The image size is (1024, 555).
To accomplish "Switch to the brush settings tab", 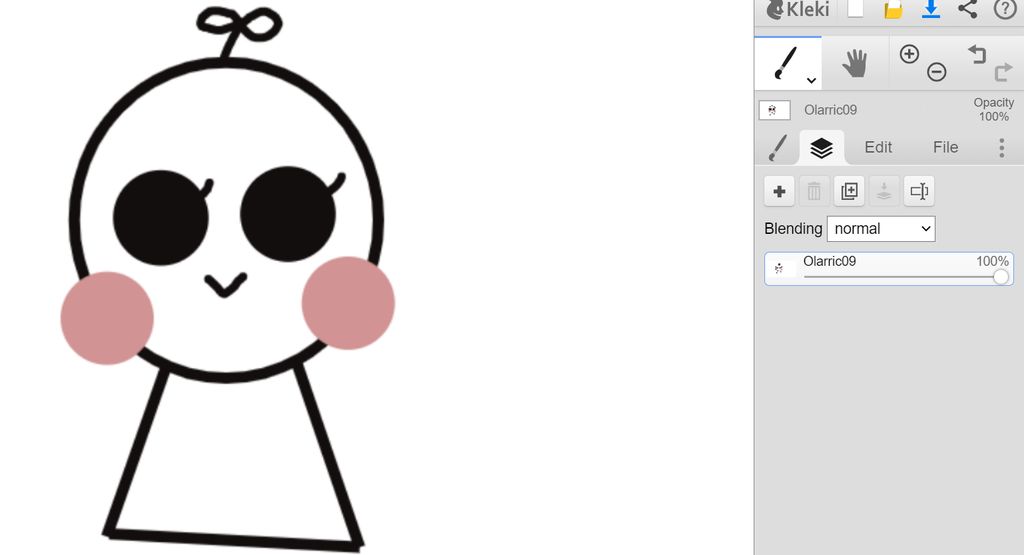I will coord(777,148).
